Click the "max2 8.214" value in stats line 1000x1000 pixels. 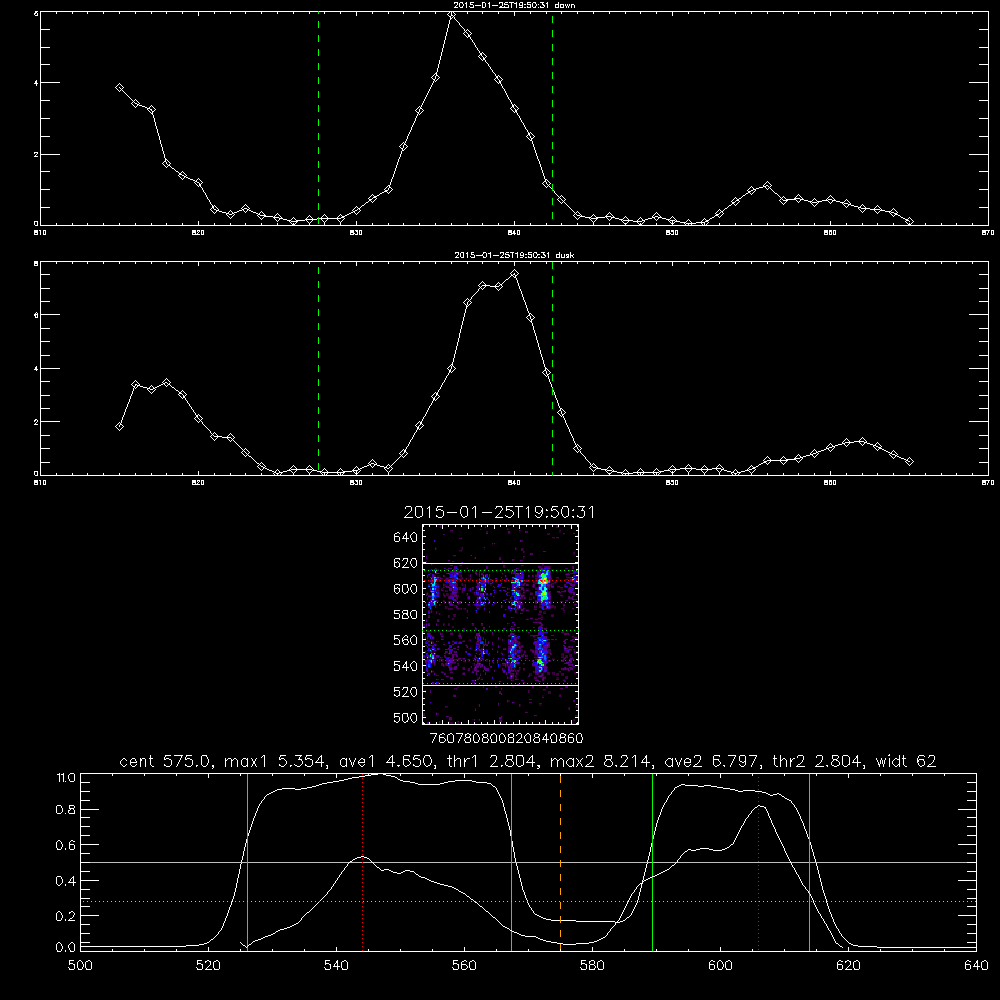pyautogui.click(x=601, y=761)
